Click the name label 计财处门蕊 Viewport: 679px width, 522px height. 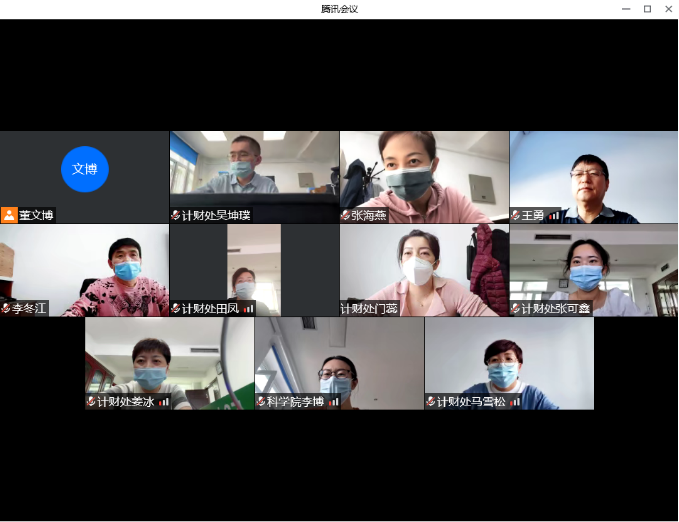[369, 308]
